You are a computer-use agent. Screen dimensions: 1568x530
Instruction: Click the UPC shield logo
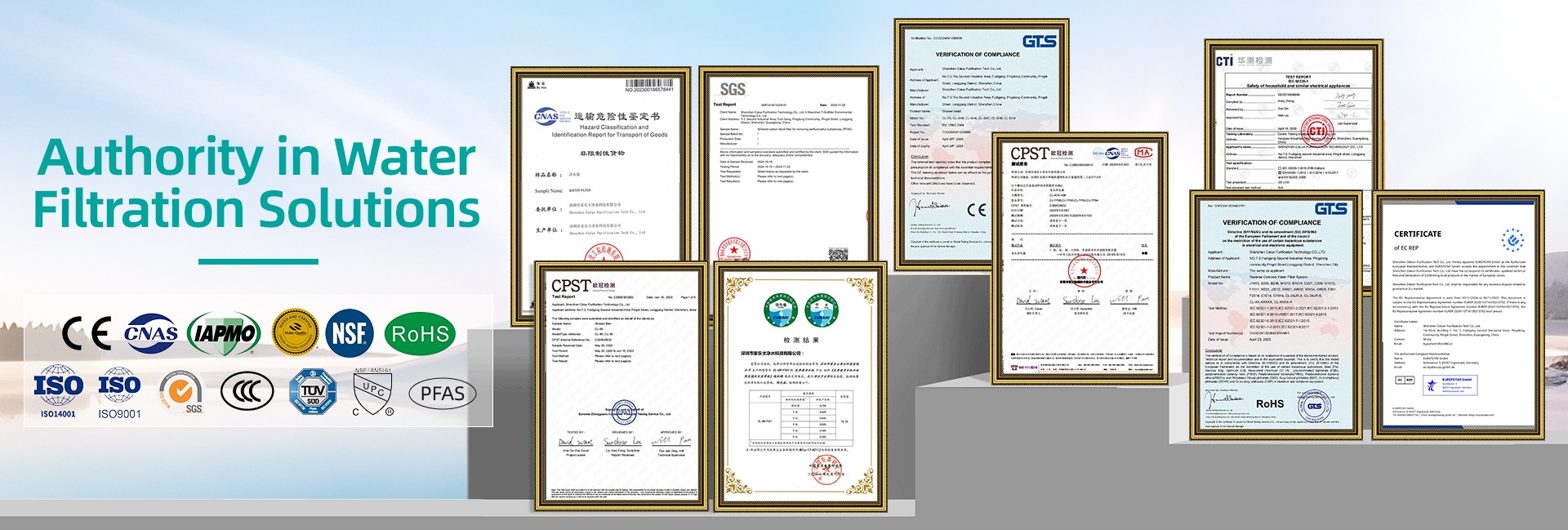[373, 392]
